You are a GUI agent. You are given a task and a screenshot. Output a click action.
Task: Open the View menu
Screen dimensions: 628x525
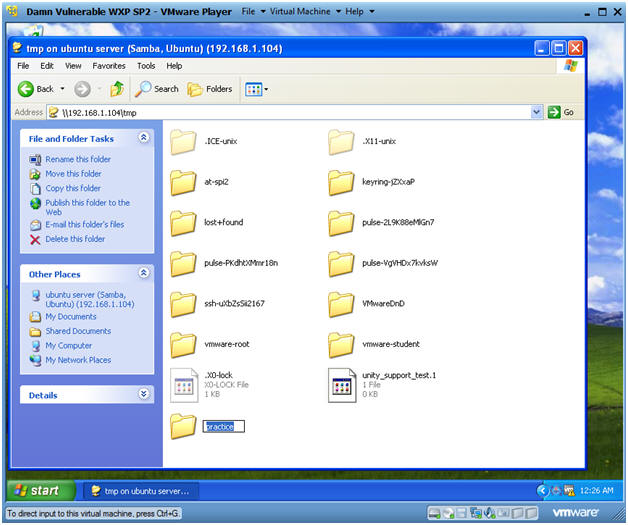tap(73, 66)
